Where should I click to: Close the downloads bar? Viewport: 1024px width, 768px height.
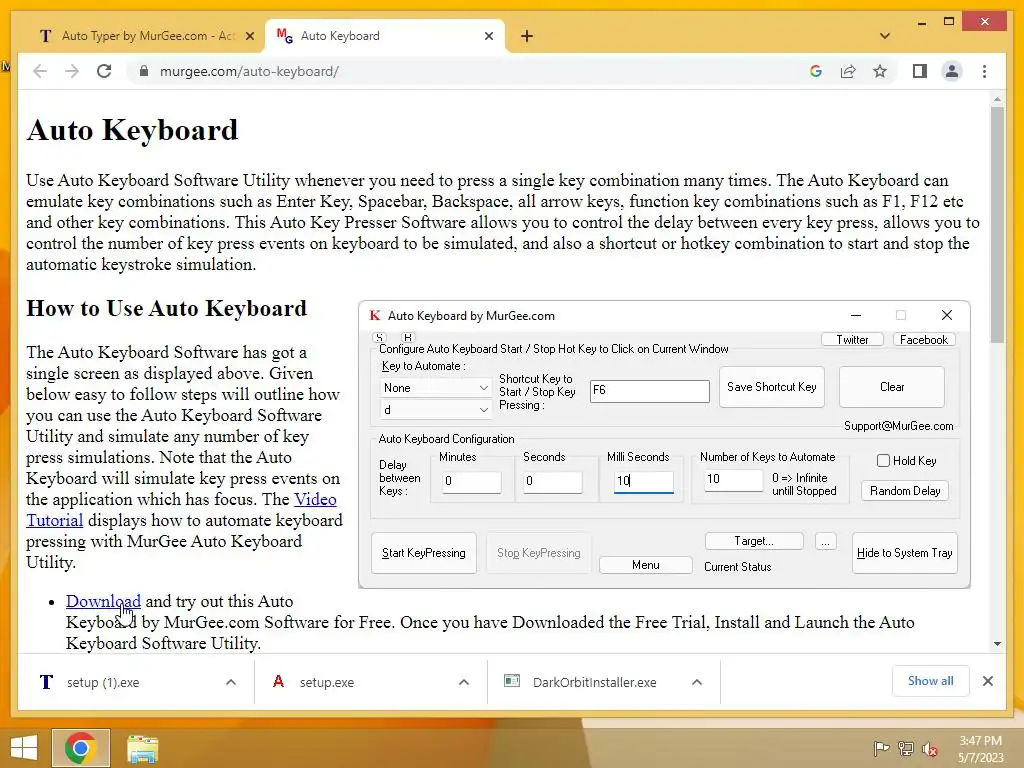coord(987,681)
